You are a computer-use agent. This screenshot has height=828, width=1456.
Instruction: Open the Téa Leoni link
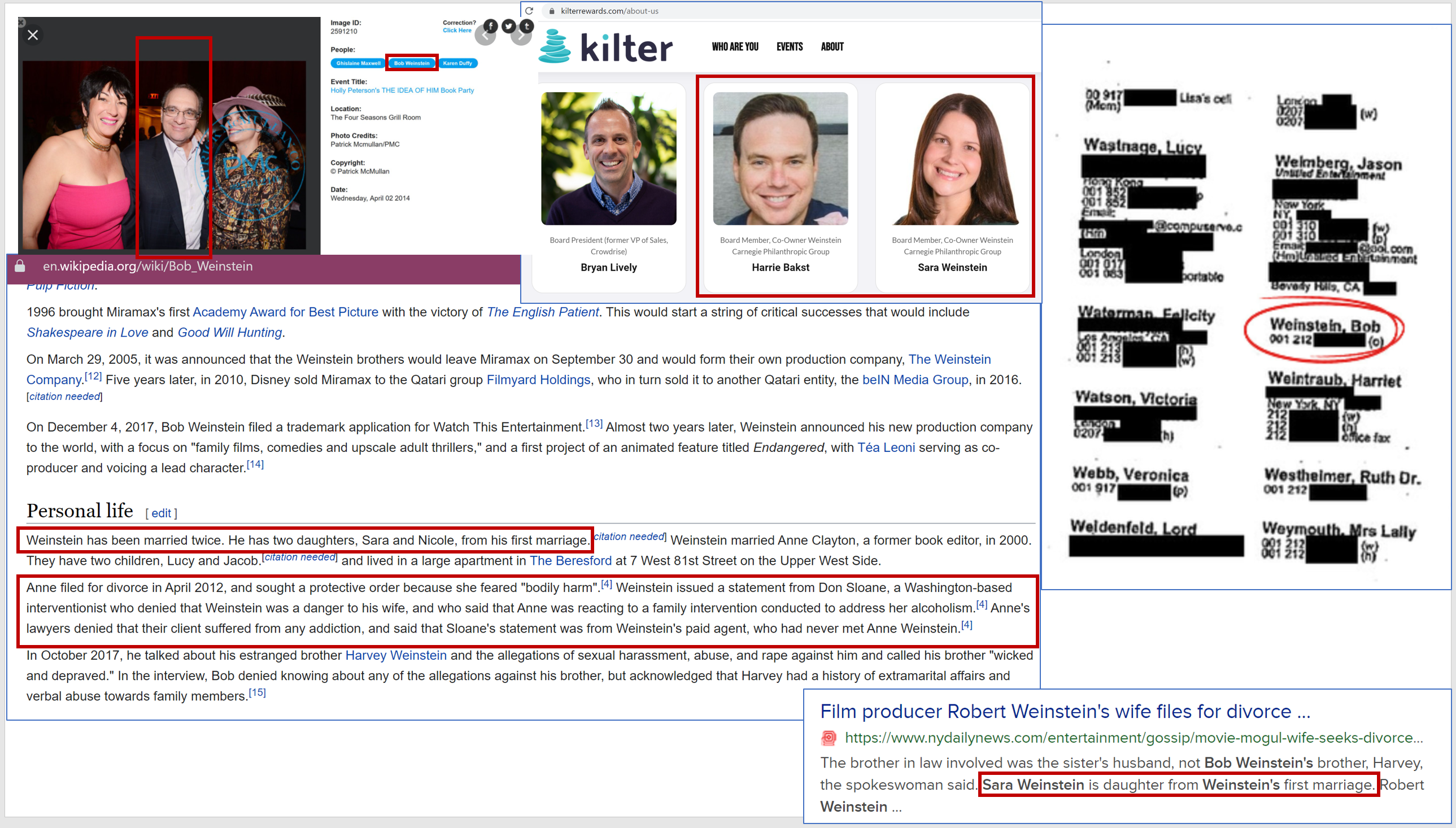point(886,448)
